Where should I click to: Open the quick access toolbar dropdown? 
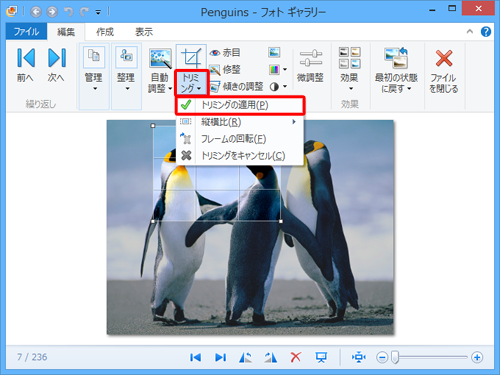point(98,13)
